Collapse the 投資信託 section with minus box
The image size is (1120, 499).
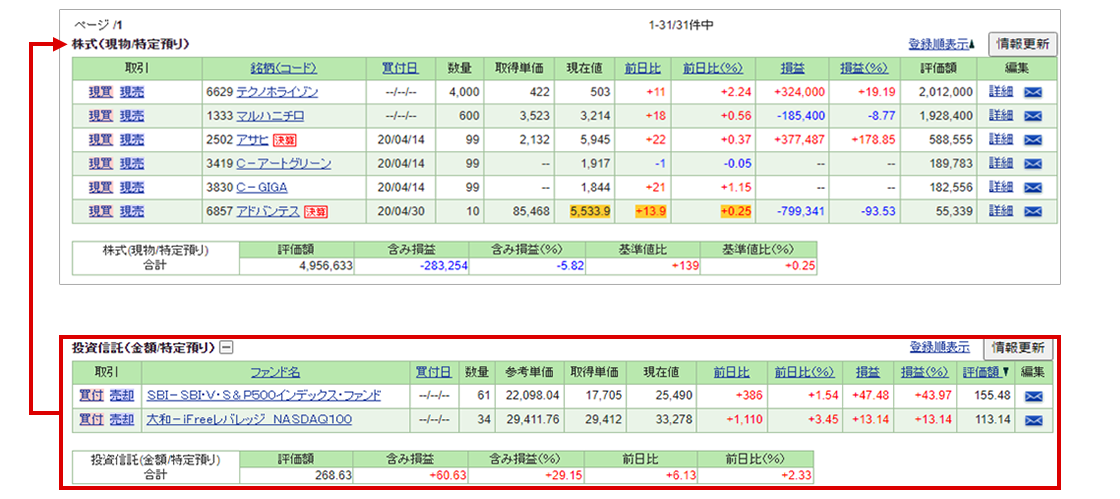point(227,348)
